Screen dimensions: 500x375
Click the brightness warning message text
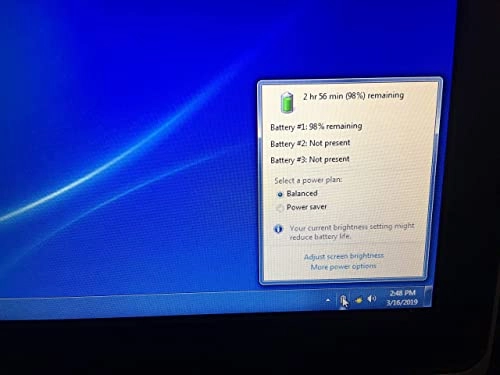coord(352,231)
